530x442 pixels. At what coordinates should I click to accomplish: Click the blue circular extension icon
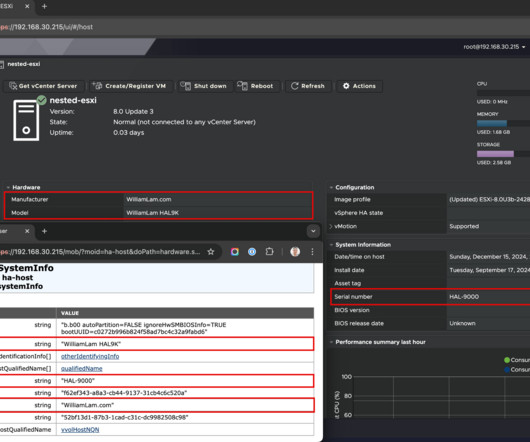[x=252, y=252]
